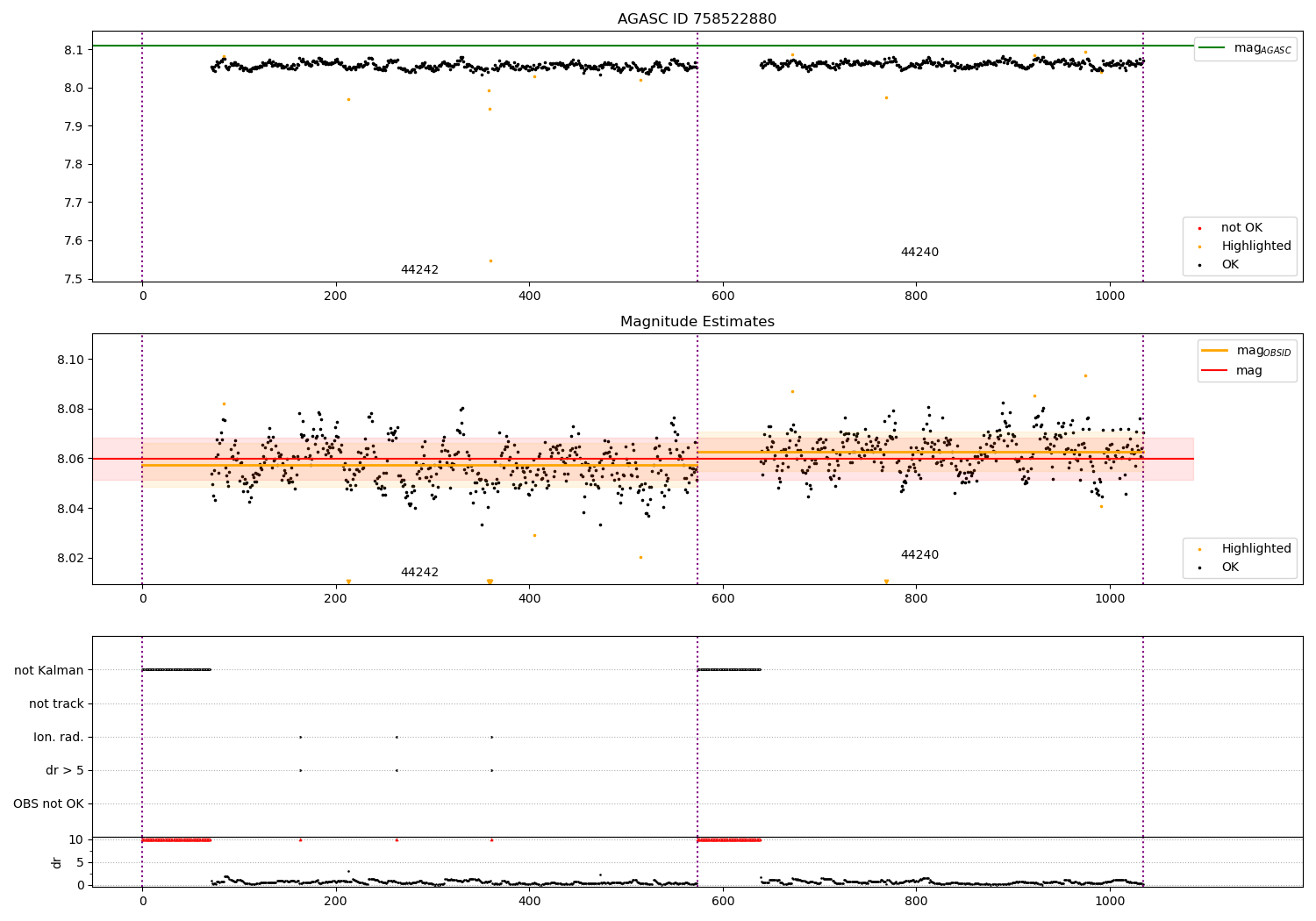Click green line sample in mag AGASC legend
Screen dimensions: 1316x921
tap(1212, 48)
